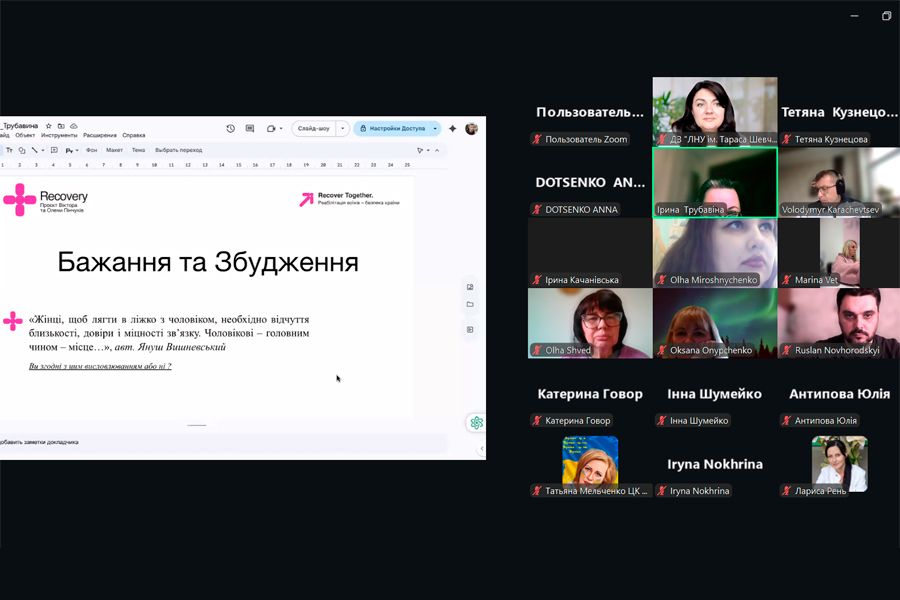Open the Справка menu
This screenshot has width=900, height=600.
point(134,135)
